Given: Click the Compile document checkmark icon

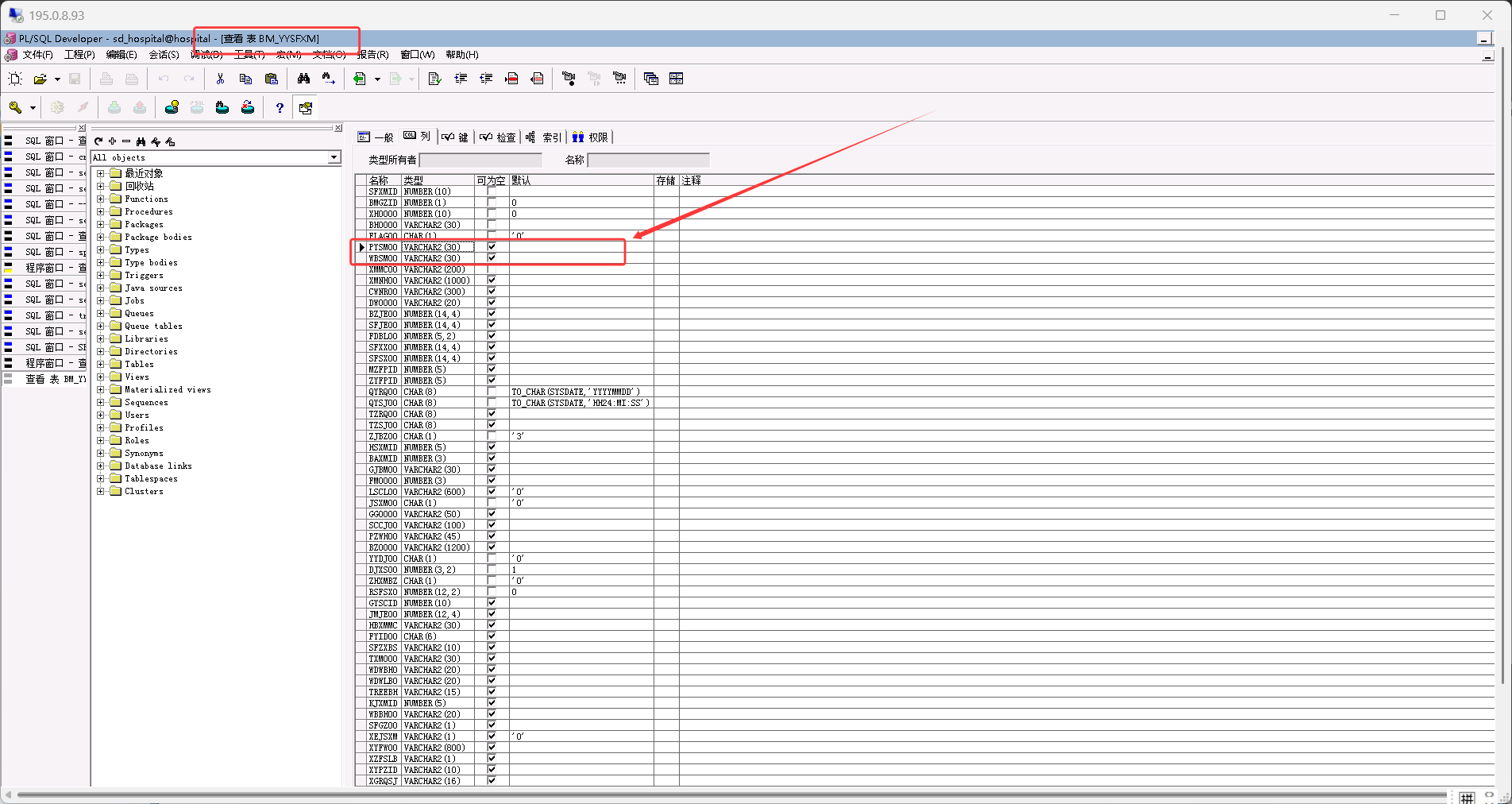Looking at the screenshot, I should coord(434,79).
